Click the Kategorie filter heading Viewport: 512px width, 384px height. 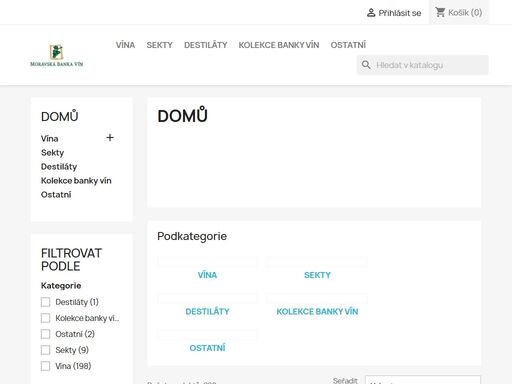tap(61, 286)
